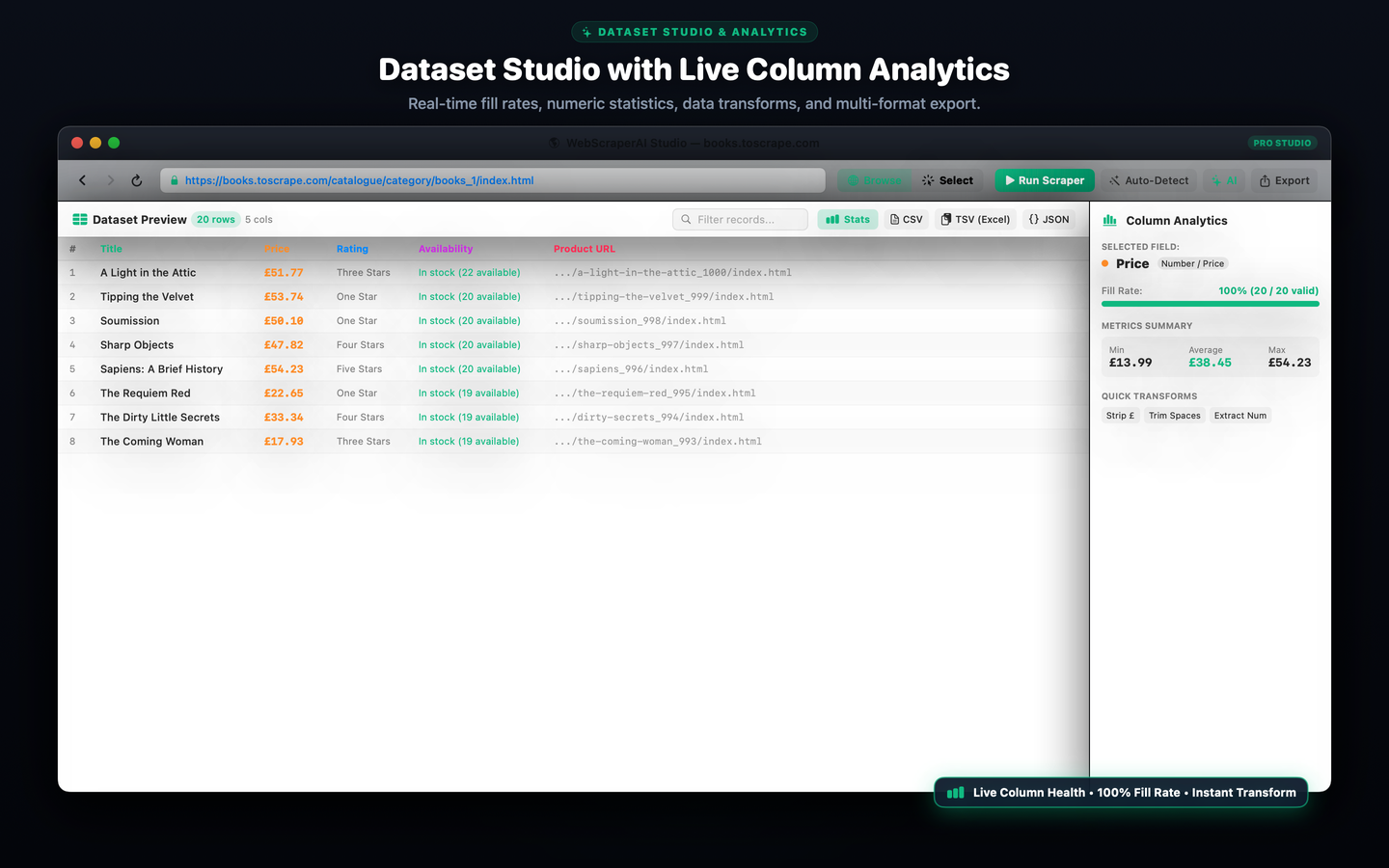The image size is (1389, 868).
Task: Select the Product URL column header
Action: pos(585,249)
